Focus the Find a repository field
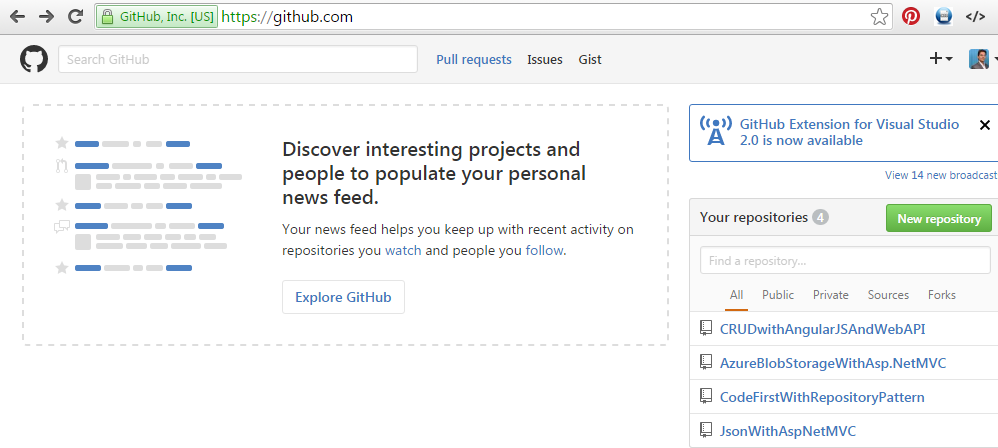998x448 pixels. 845,261
